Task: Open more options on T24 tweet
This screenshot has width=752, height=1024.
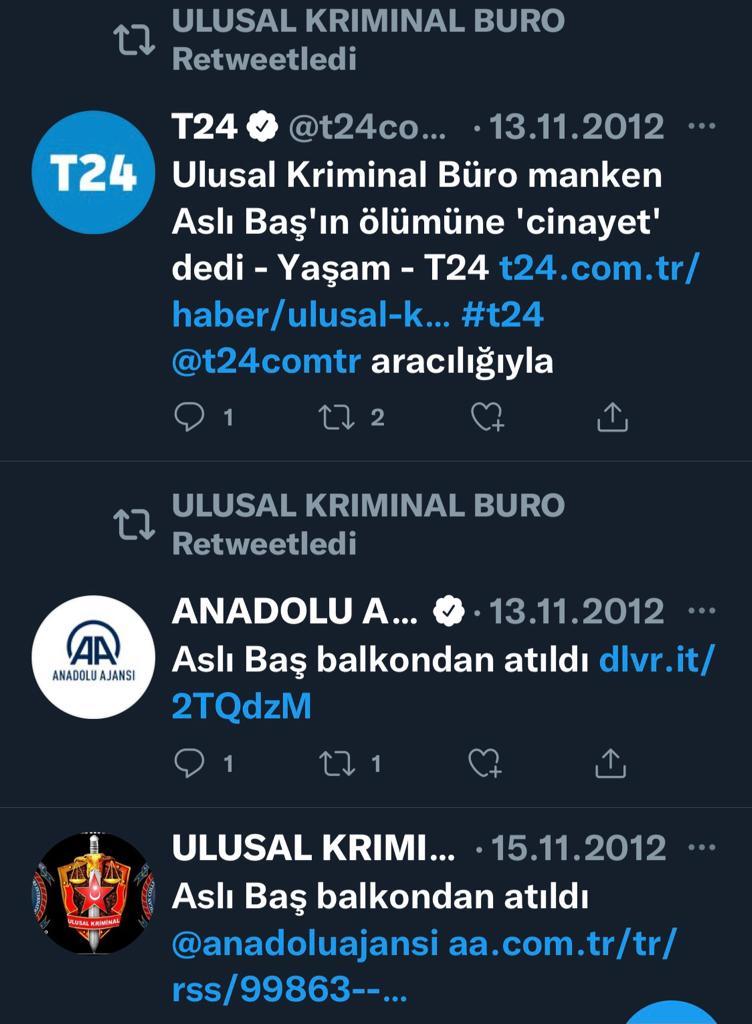Action: [702, 126]
